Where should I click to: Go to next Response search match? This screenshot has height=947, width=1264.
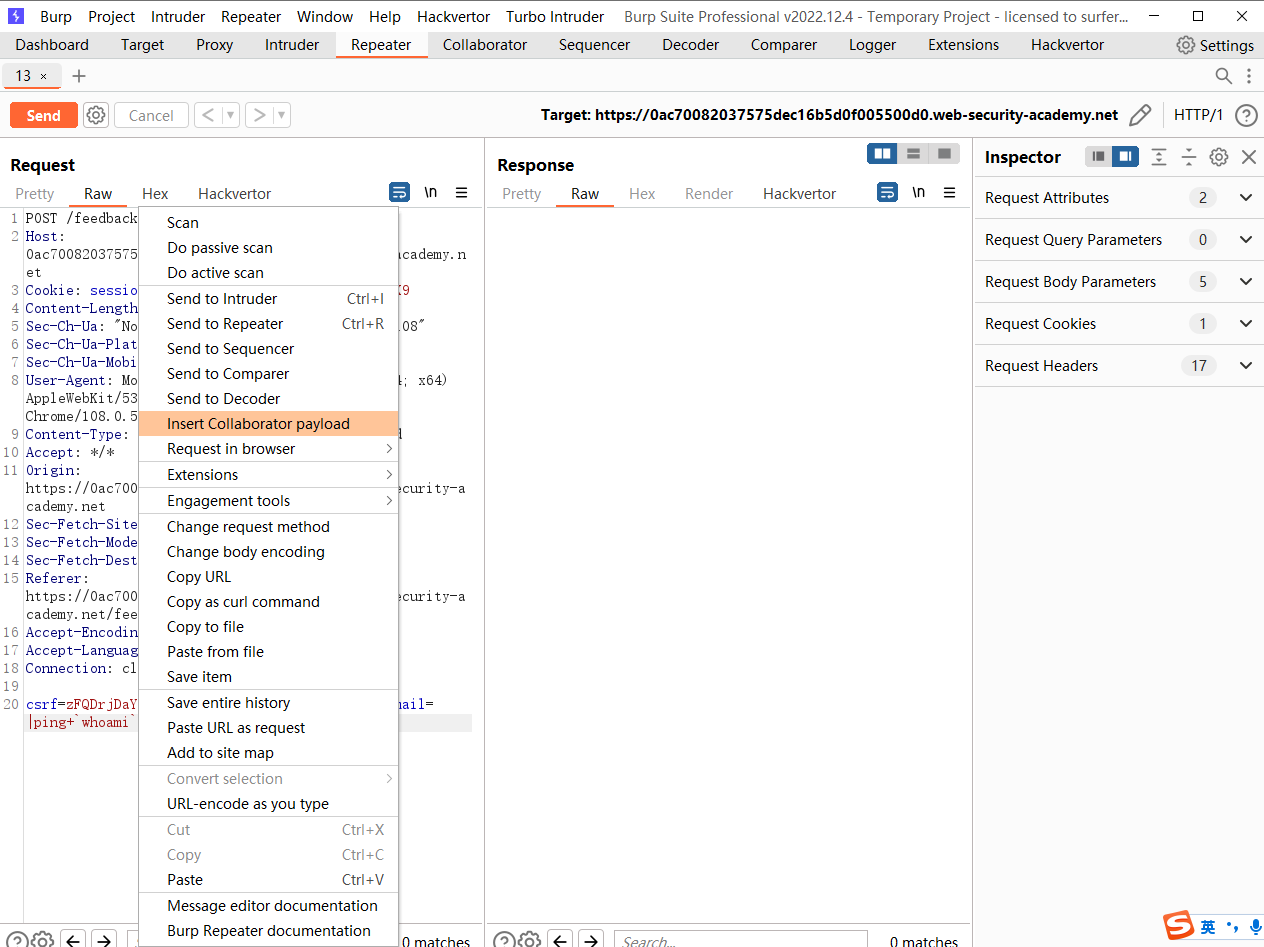591,940
